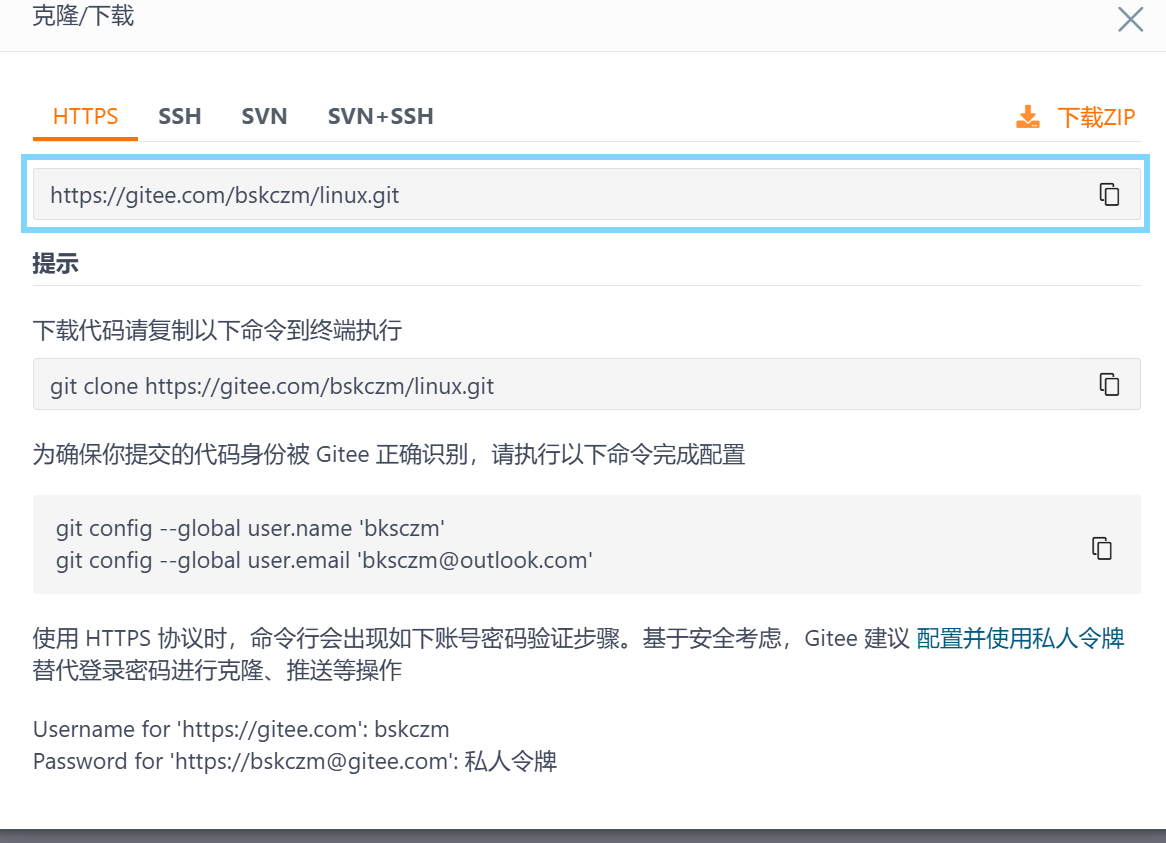The height and width of the screenshot is (843, 1166).
Task: Click the Username for gitee.com line
Action: 241,729
